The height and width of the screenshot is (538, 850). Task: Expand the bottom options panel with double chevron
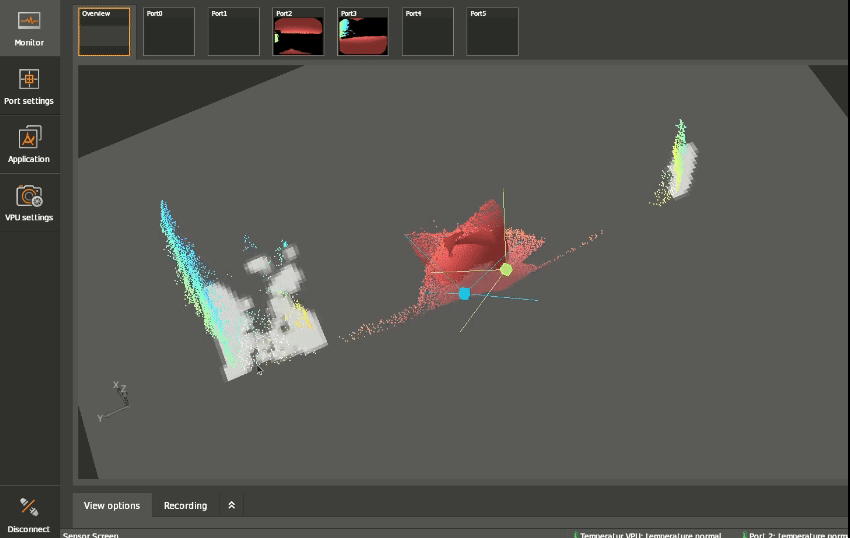(231, 505)
